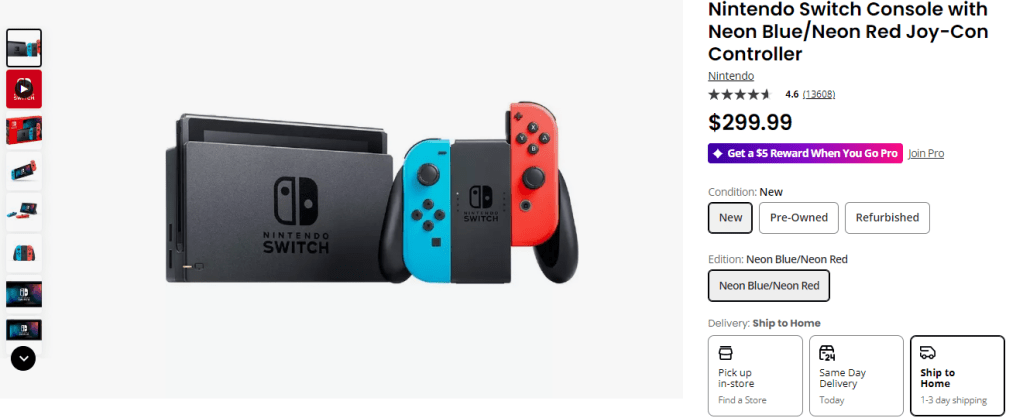Open the 13608 reviews link
The width and height of the screenshot is (1023, 418).
pos(818,95)
